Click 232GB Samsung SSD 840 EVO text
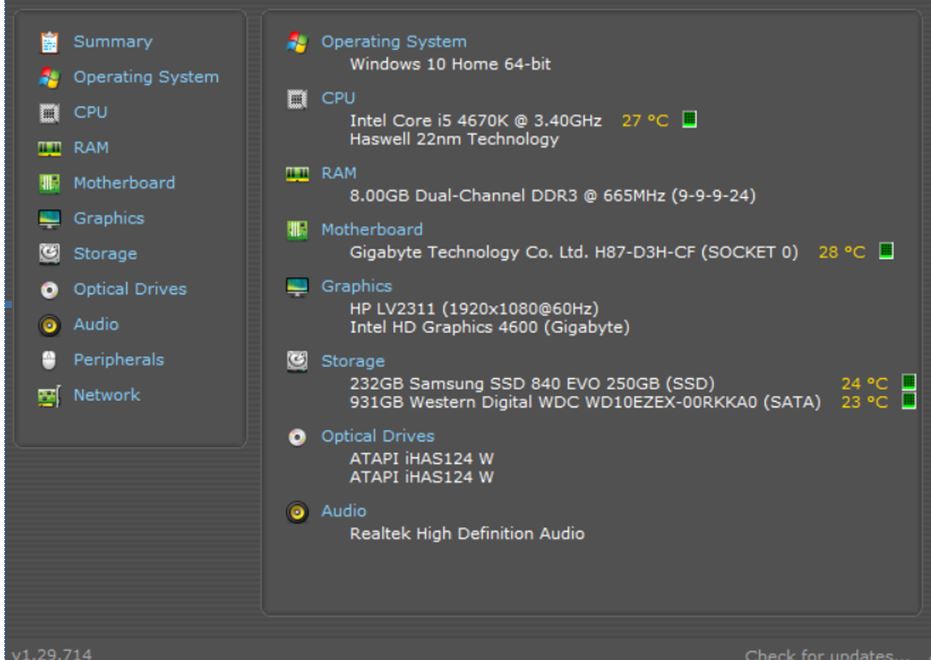Screen dimensions: 931x660 (x=532, y=384)
